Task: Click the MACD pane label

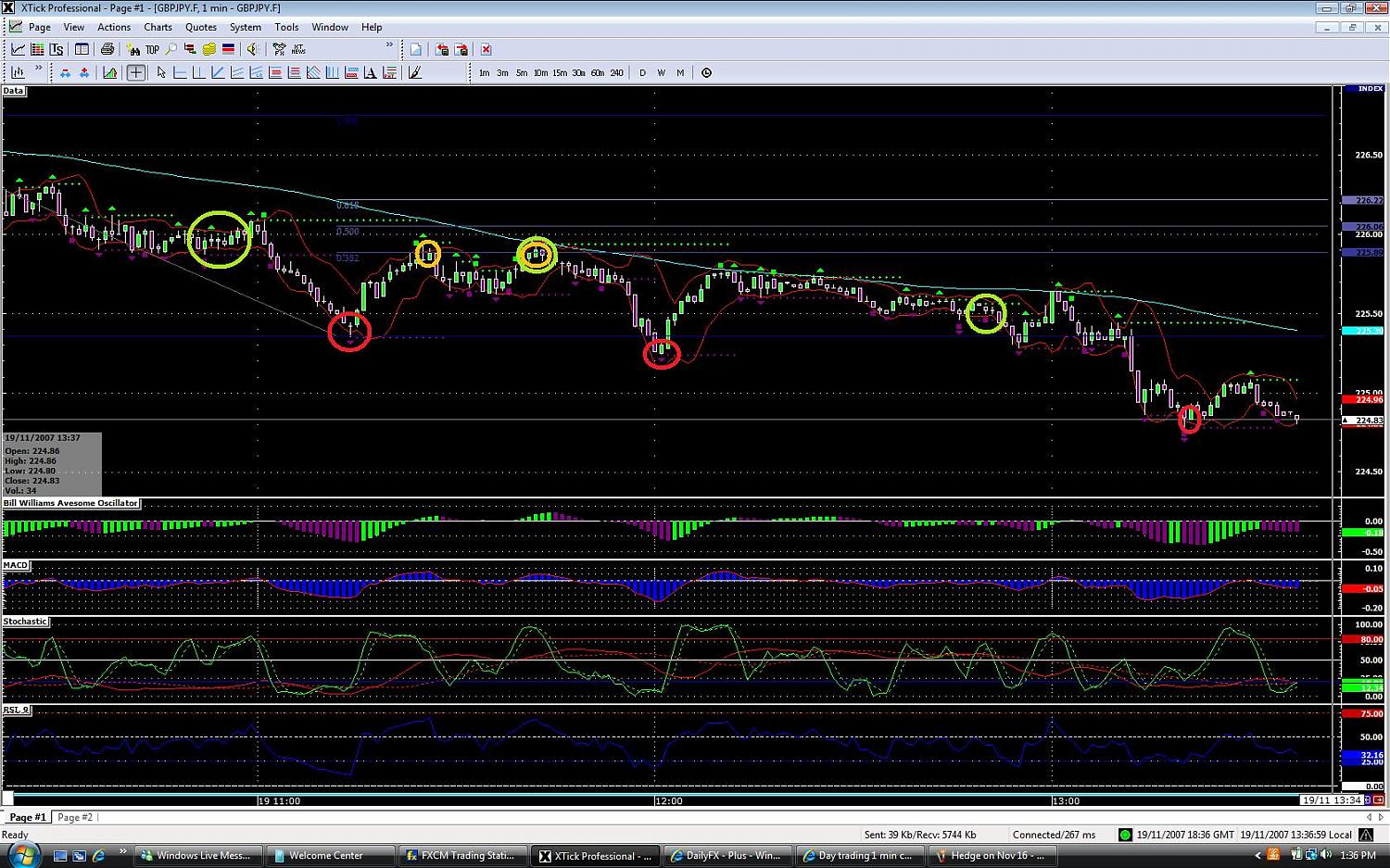Action: 16,565
